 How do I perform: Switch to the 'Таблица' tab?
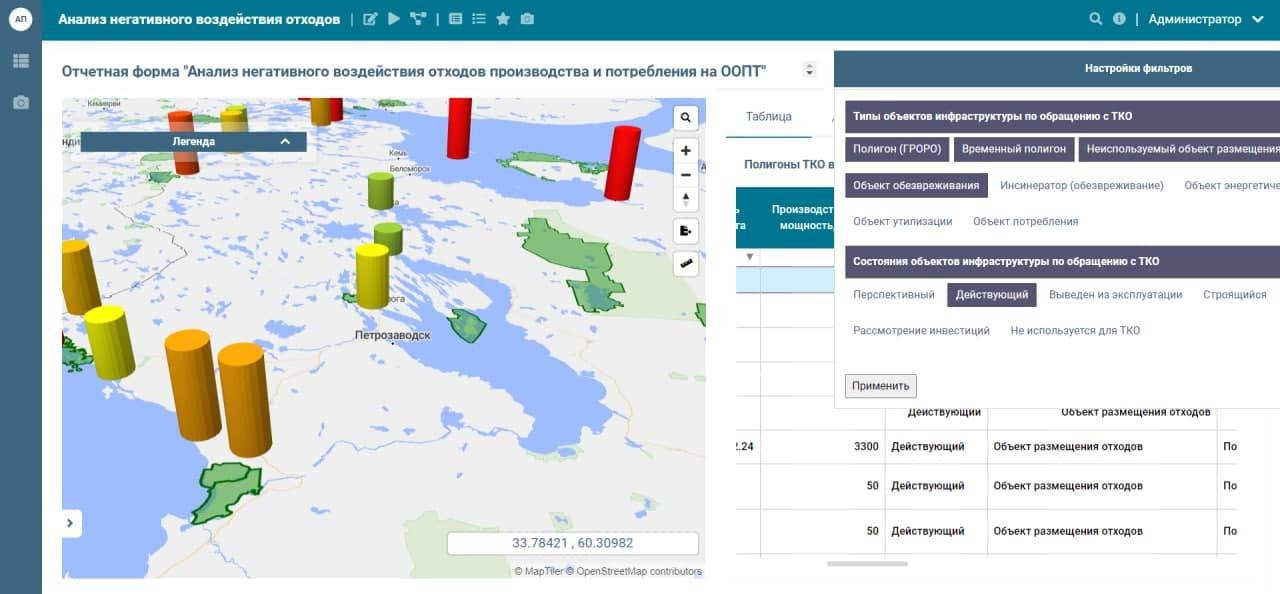click(768, 117)
